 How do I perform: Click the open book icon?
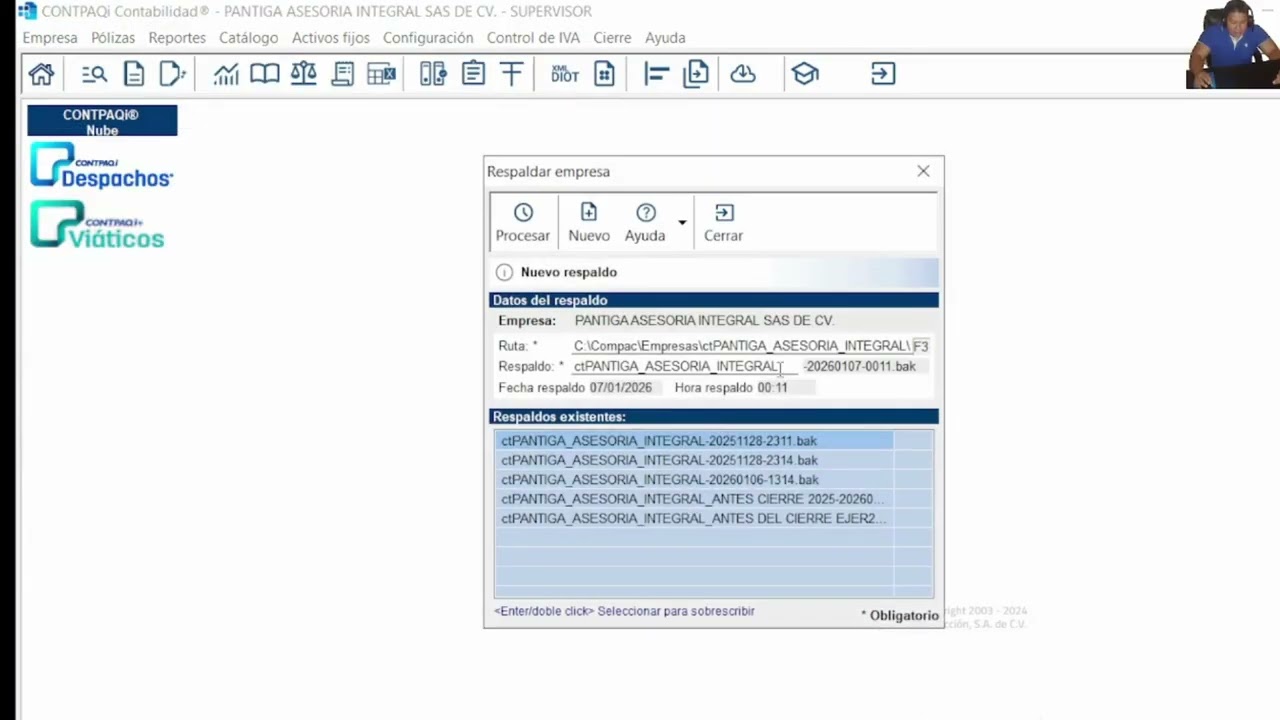click(x=264, y=74)
